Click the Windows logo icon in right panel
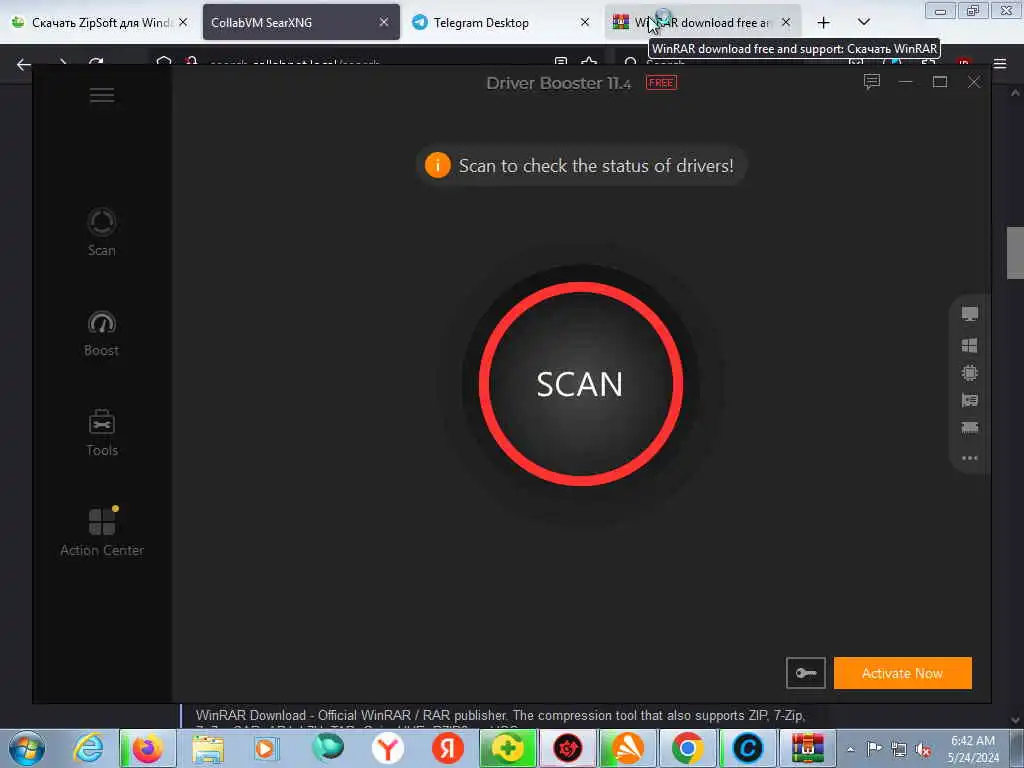Viewport: 1024px width, 768px height. tap(970, 345)
